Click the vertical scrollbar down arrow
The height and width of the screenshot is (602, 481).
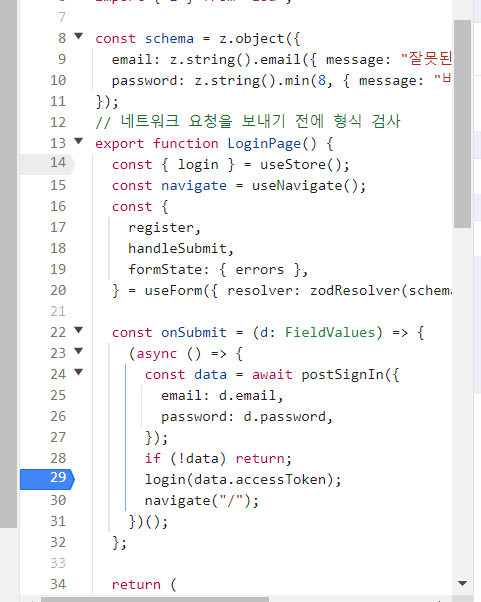click(x=463, y=583)
